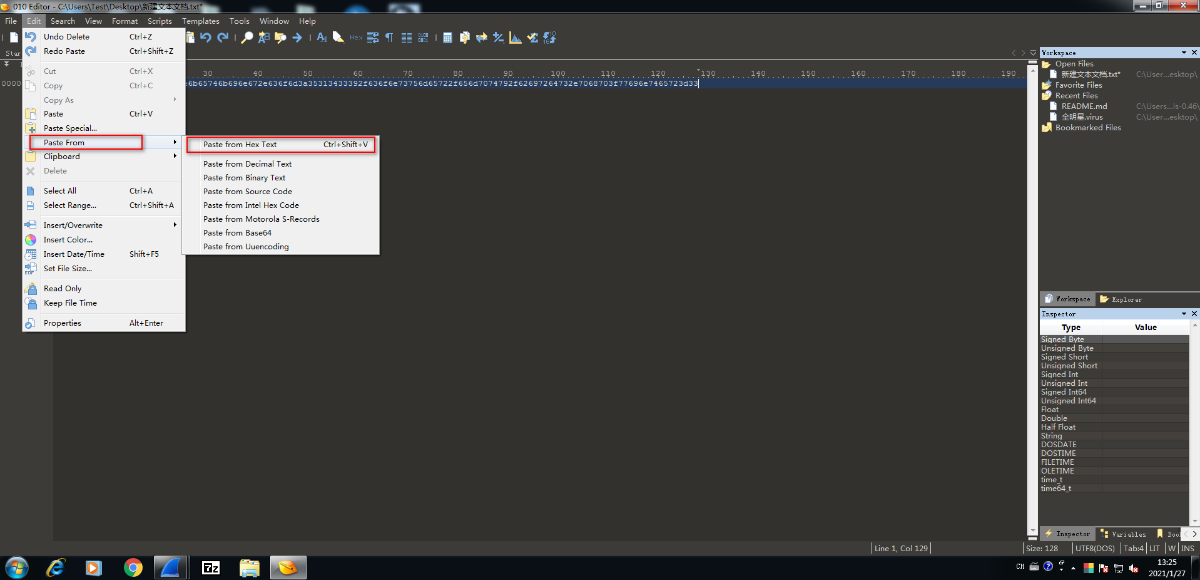Click Redo Paste in Edit menu
This screenshot has width=1200, height=580.
105,51
